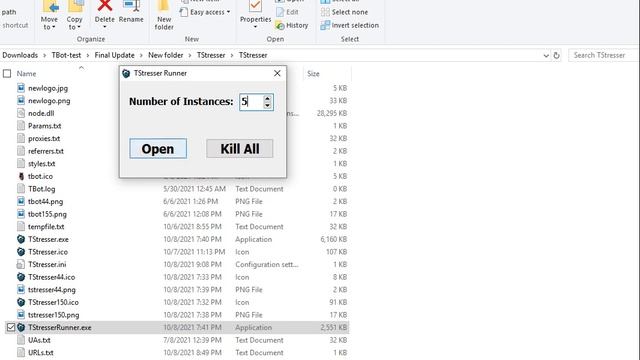Click the TBot-test breadcrumb

(x=66, y=55)
